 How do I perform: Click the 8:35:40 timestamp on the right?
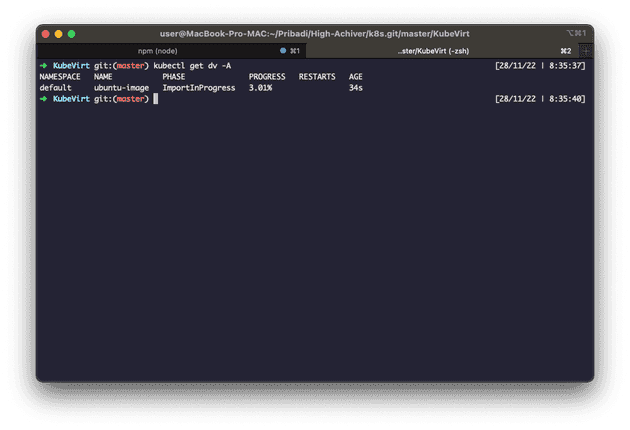567,99
